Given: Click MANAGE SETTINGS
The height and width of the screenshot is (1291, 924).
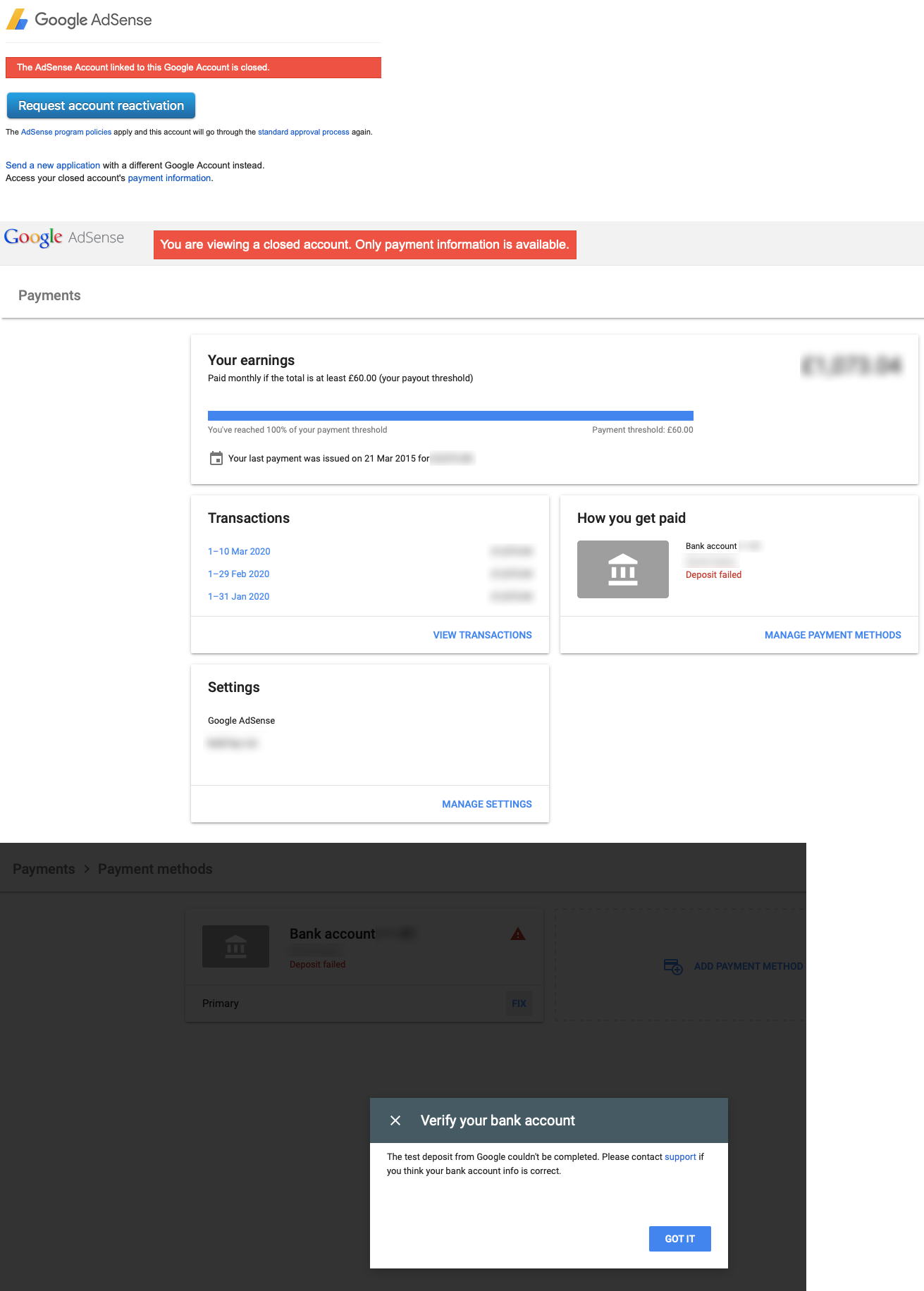Looking at the screenshot, I should (487, 804).
